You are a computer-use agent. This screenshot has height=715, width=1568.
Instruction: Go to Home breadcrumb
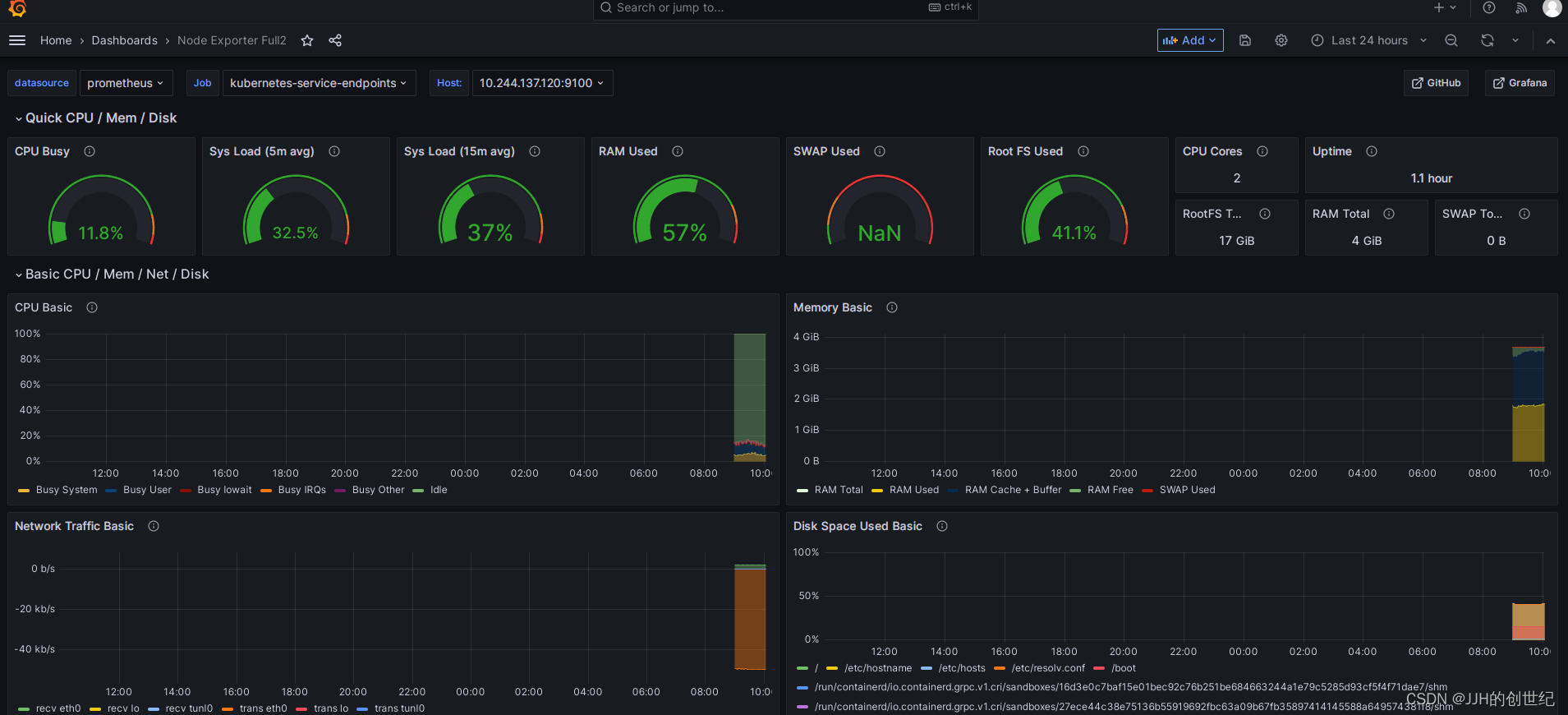(56, 40)
